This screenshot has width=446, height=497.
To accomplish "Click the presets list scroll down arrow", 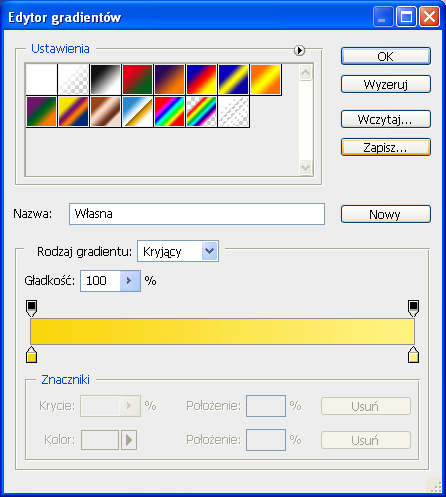I will click(x=305, y=167).
